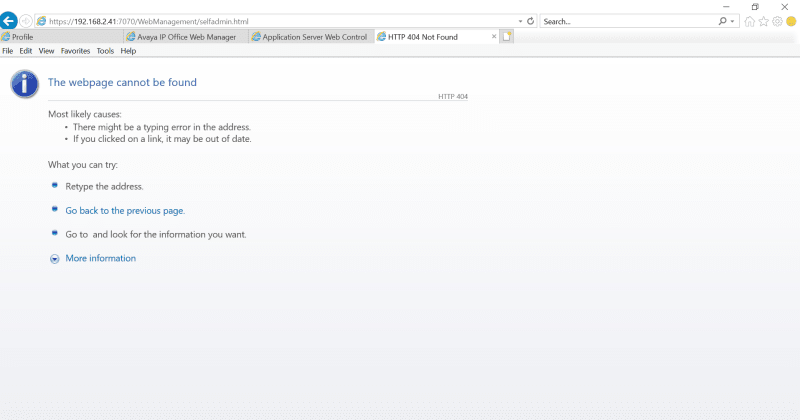The image size is (800, 420).
Task: Click inside the Search box
Action: click(628, 21)
